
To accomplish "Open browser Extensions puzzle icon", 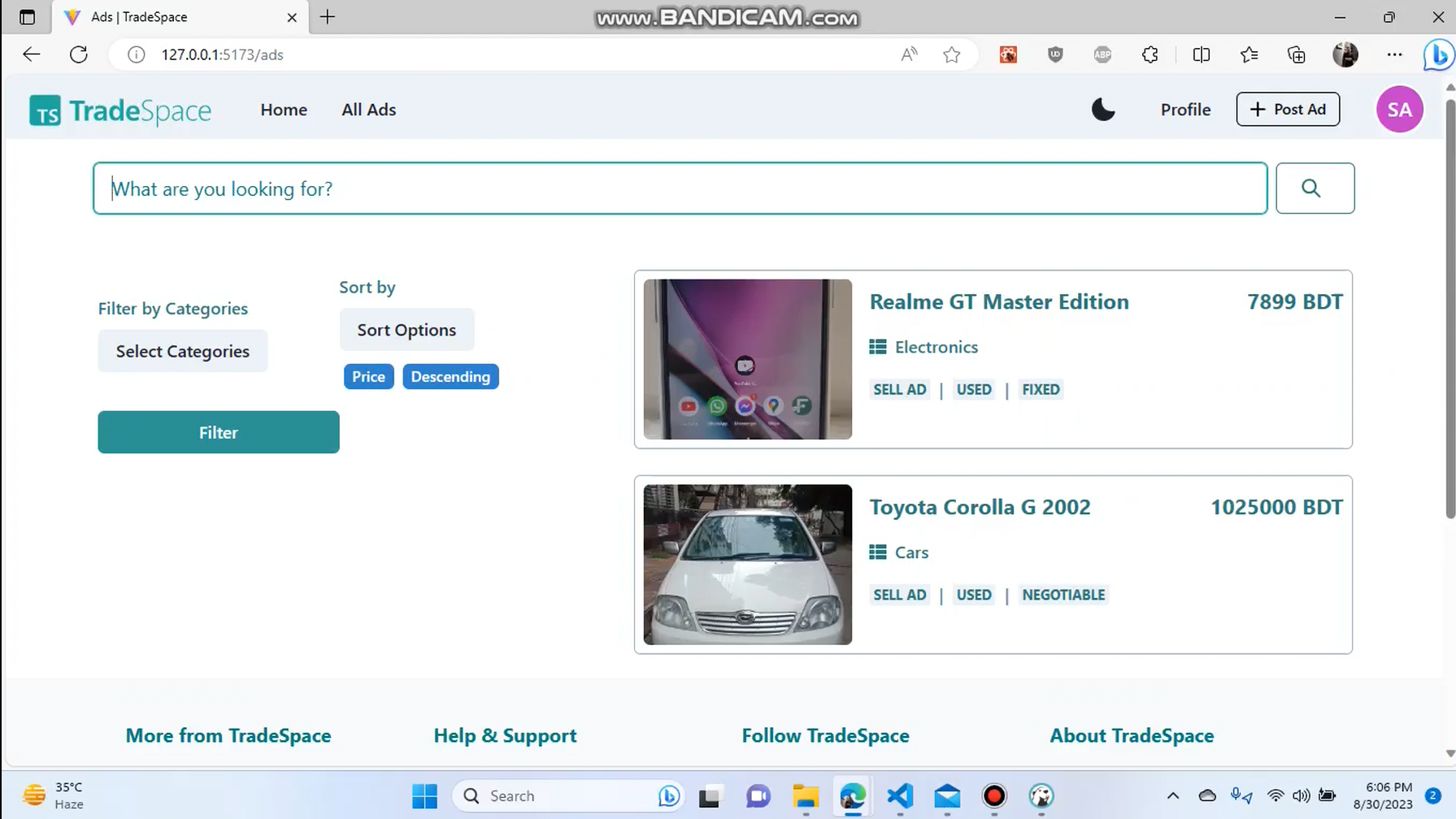I will coord(1150,54).
